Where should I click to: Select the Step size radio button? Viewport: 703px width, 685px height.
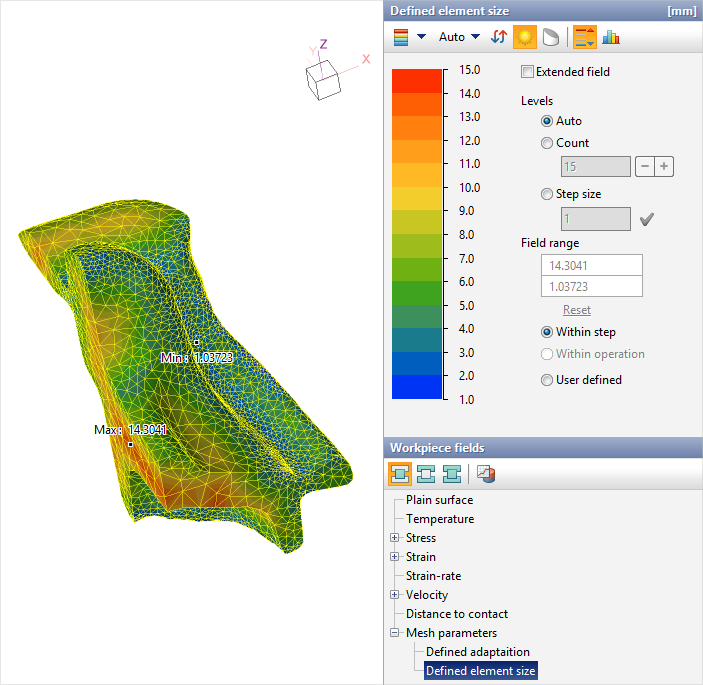(x=547, y=194)
